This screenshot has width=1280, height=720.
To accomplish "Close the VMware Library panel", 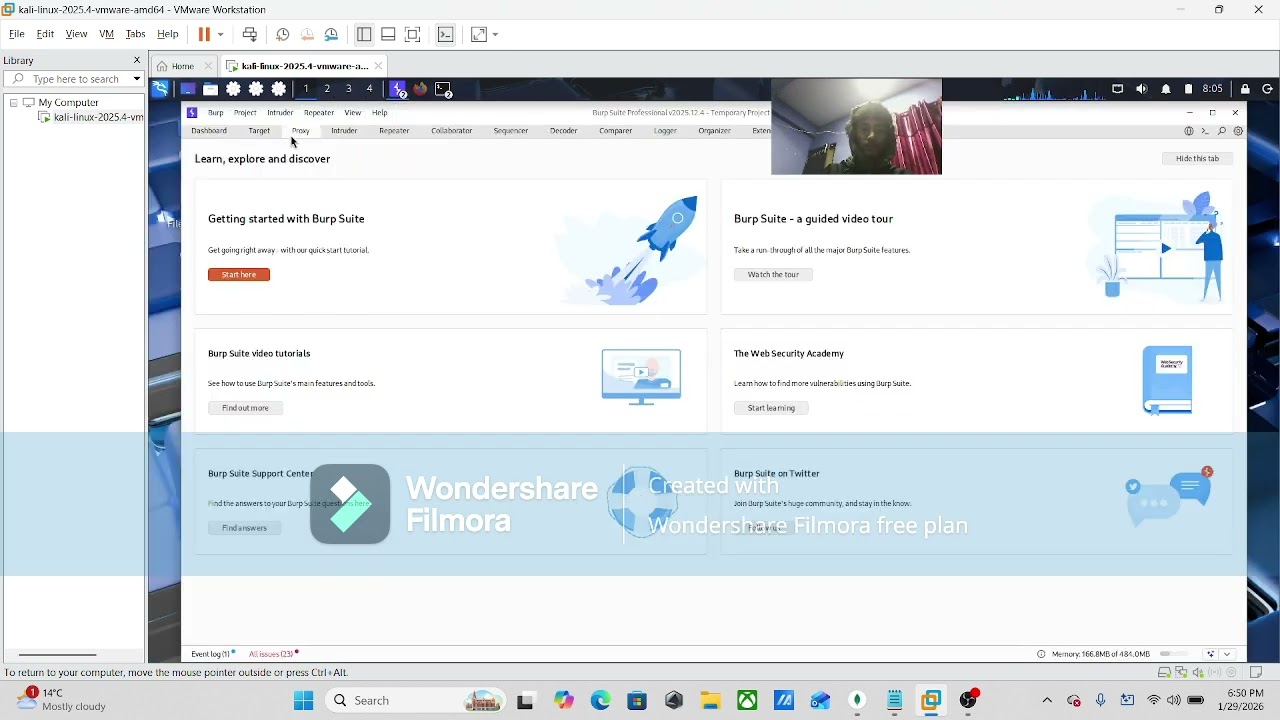I will [x=137, y=60].
